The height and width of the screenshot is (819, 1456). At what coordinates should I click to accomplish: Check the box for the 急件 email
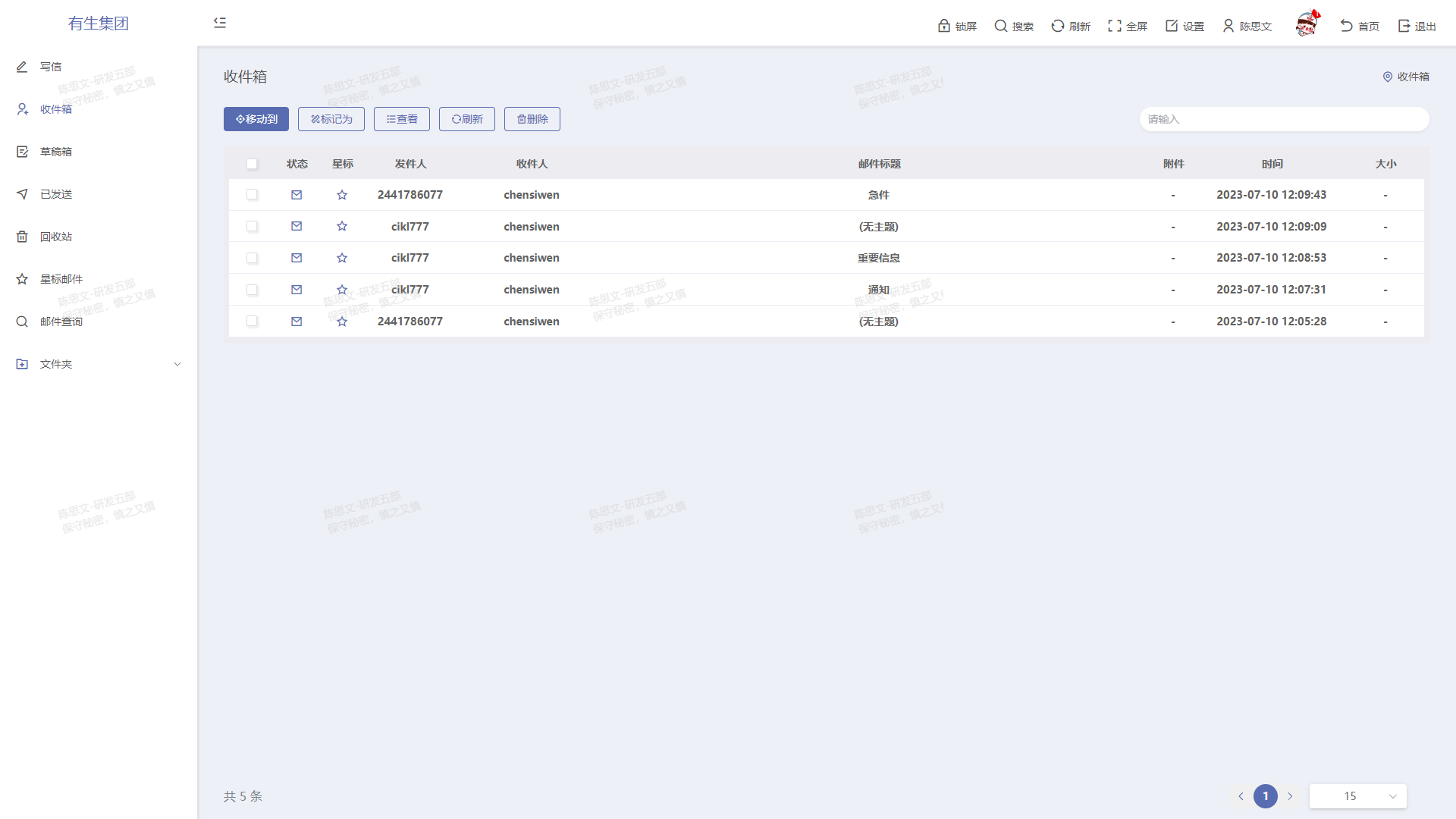pyautogui.click(x=252, y=195)
